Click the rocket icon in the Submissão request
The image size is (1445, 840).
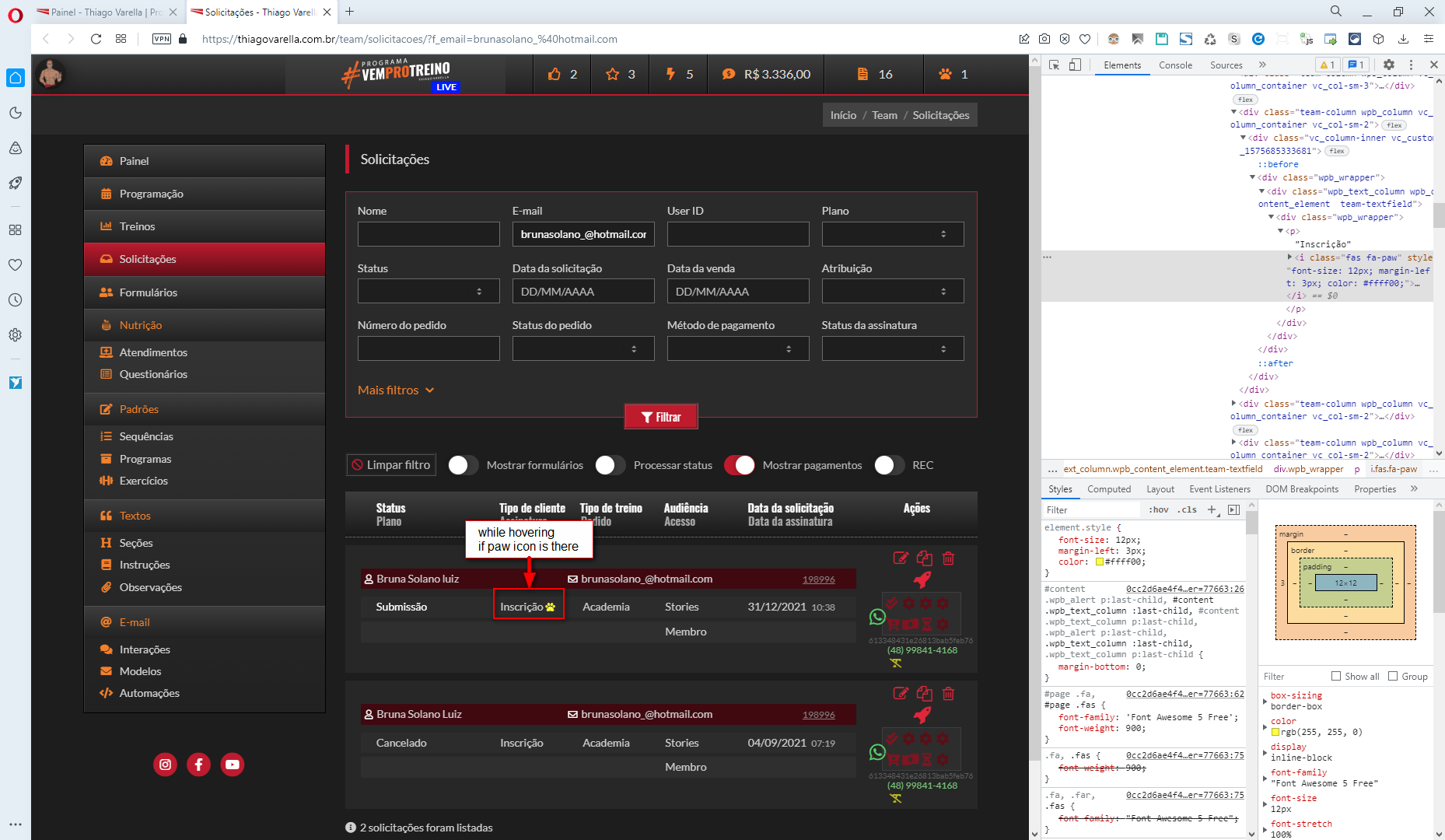point(922,579)
